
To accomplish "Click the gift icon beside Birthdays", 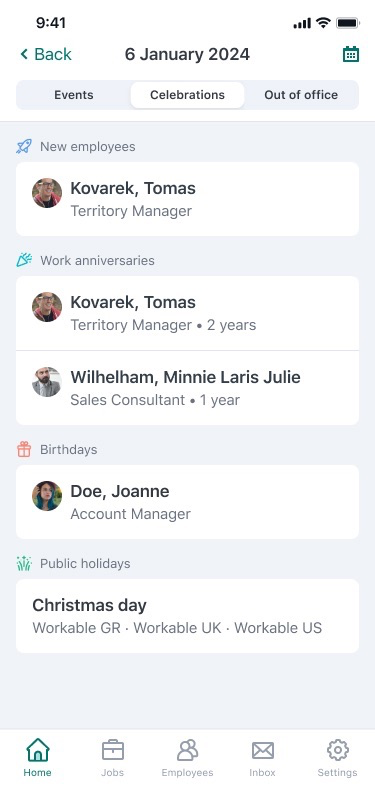I will click(24, 449).
